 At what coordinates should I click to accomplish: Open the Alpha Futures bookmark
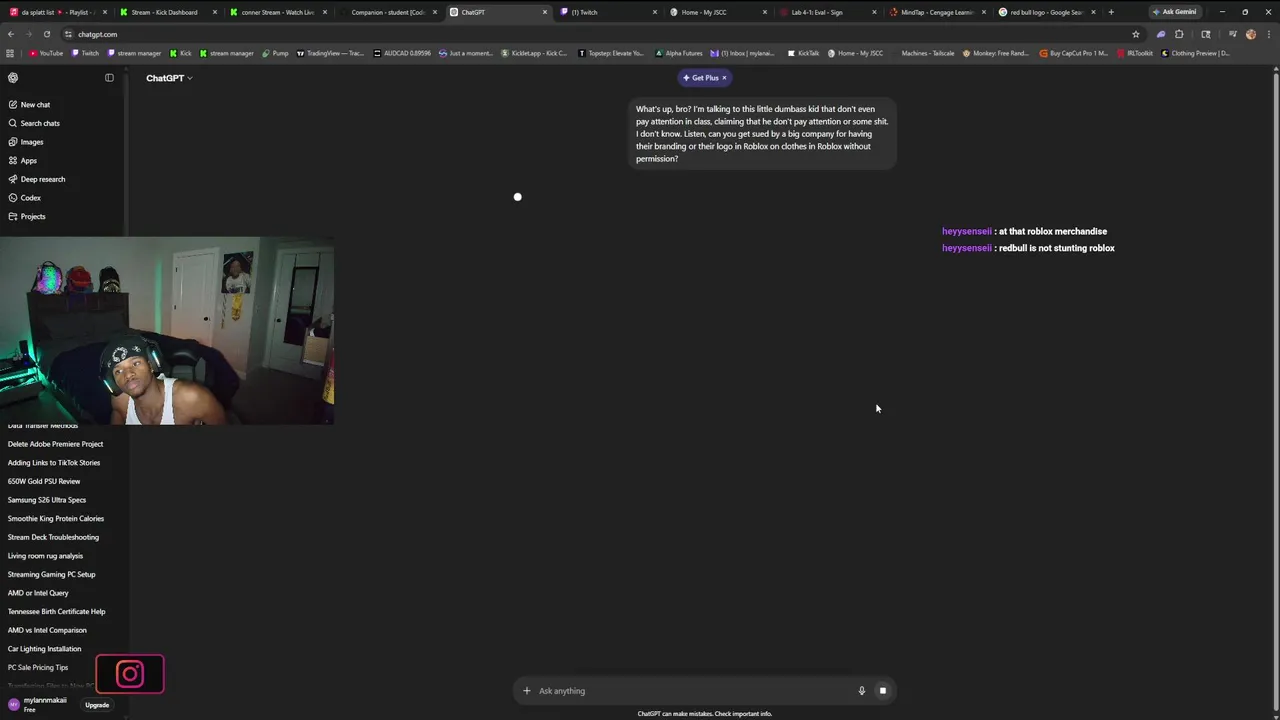click(x=679, y=53)
